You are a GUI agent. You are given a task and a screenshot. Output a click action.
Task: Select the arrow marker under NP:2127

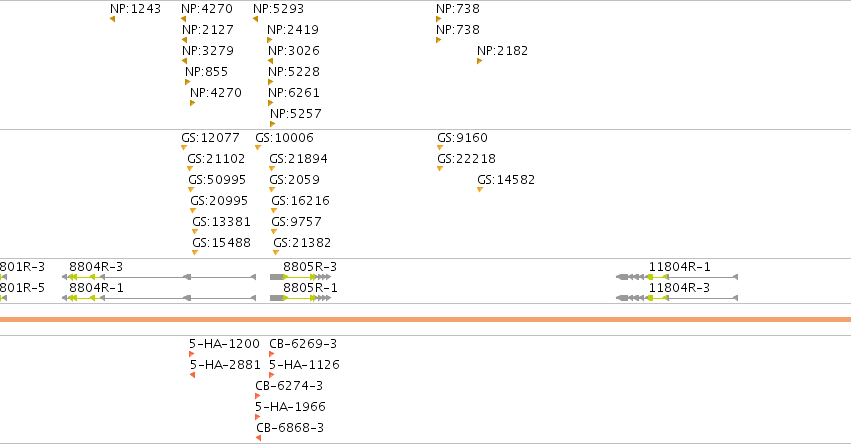tap(185, 40)
